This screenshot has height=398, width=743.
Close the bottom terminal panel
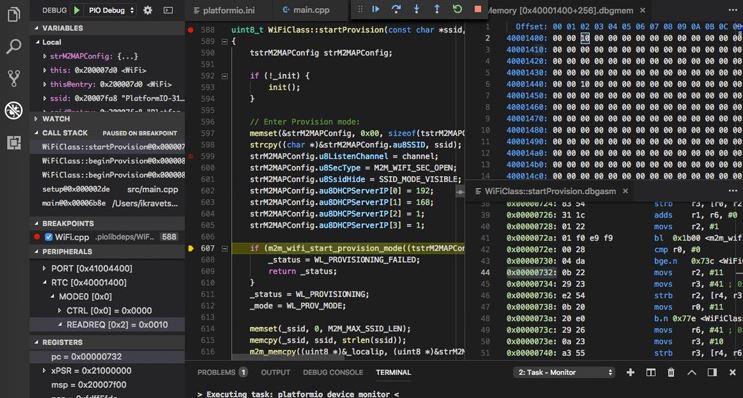[732, 372]
